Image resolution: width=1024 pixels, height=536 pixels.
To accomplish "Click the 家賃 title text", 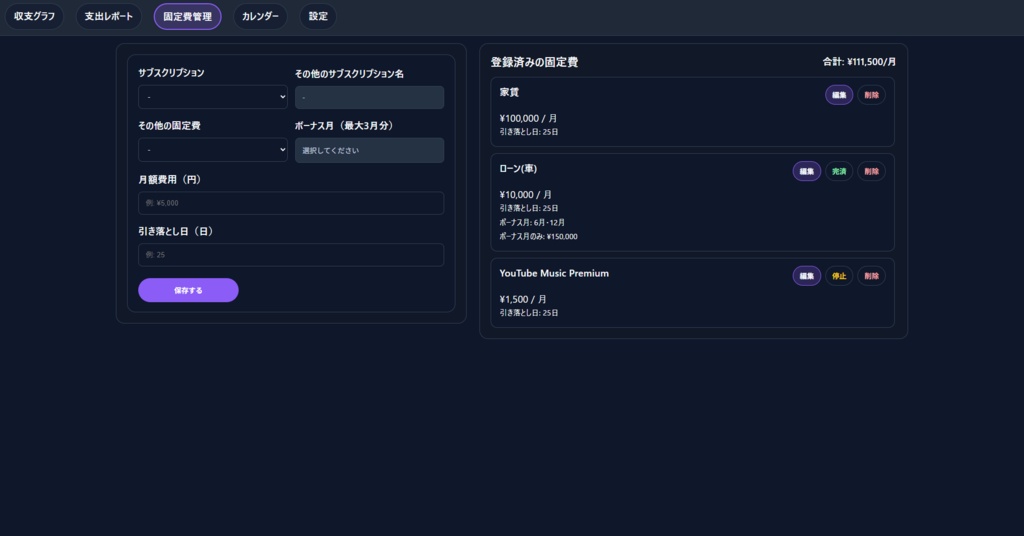I will click(509, 93).
